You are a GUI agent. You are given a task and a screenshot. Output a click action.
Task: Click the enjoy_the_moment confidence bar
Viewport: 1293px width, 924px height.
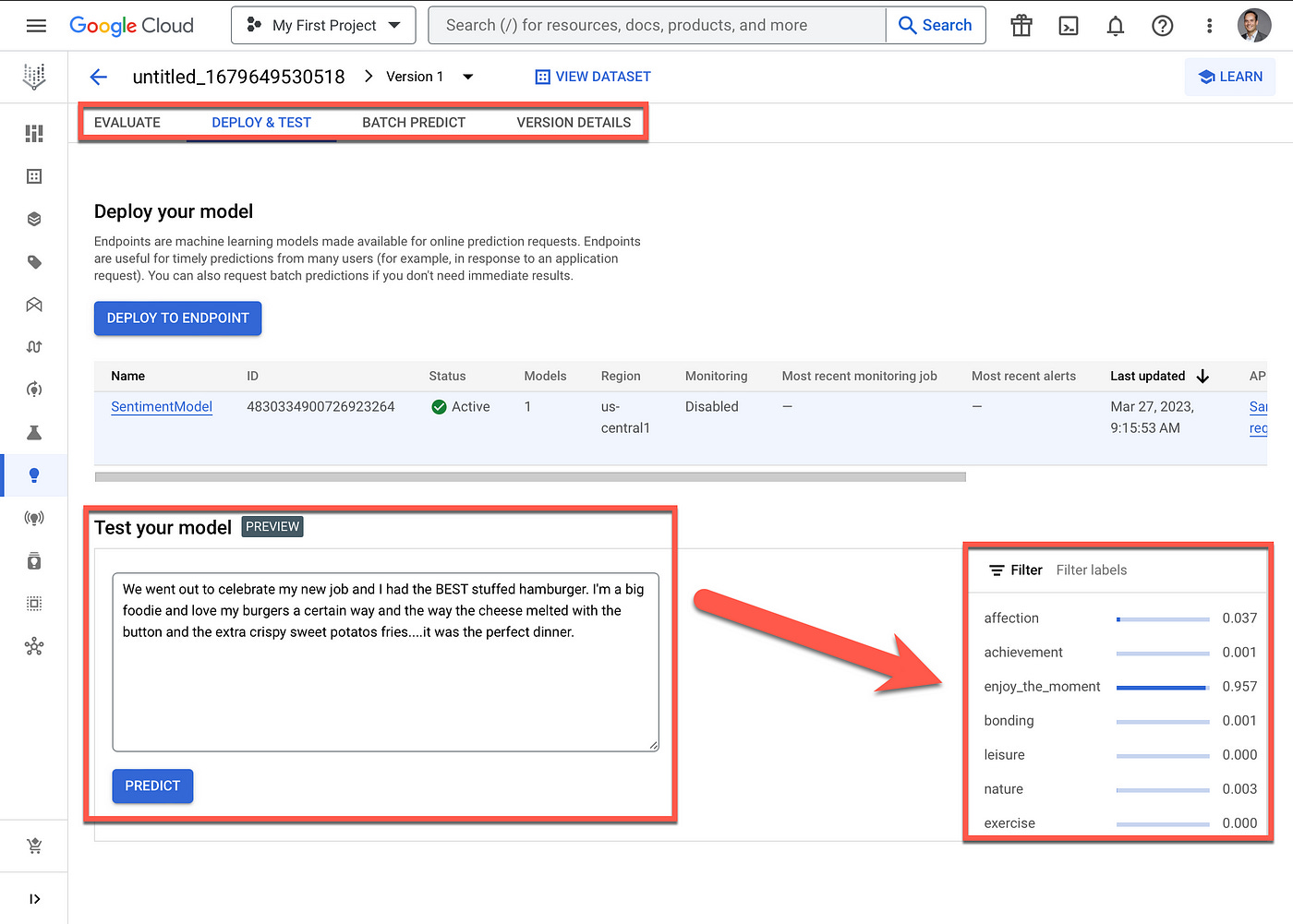click(x=1162, y=687)
